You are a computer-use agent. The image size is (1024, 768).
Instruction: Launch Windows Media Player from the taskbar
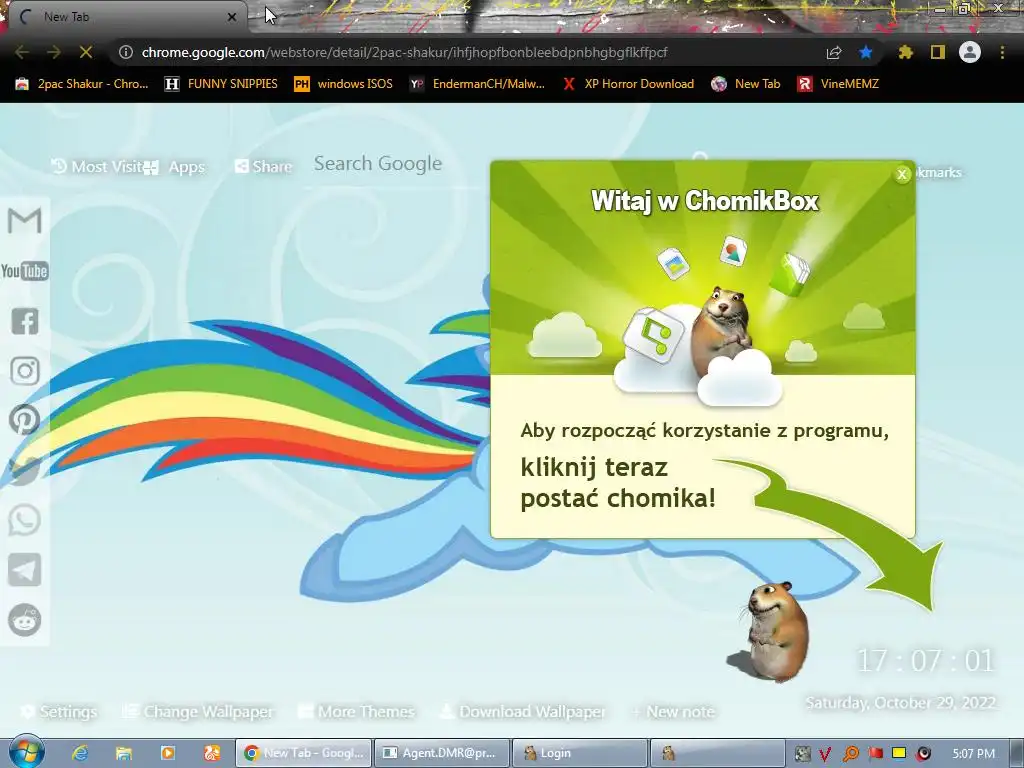pos(168,753)
